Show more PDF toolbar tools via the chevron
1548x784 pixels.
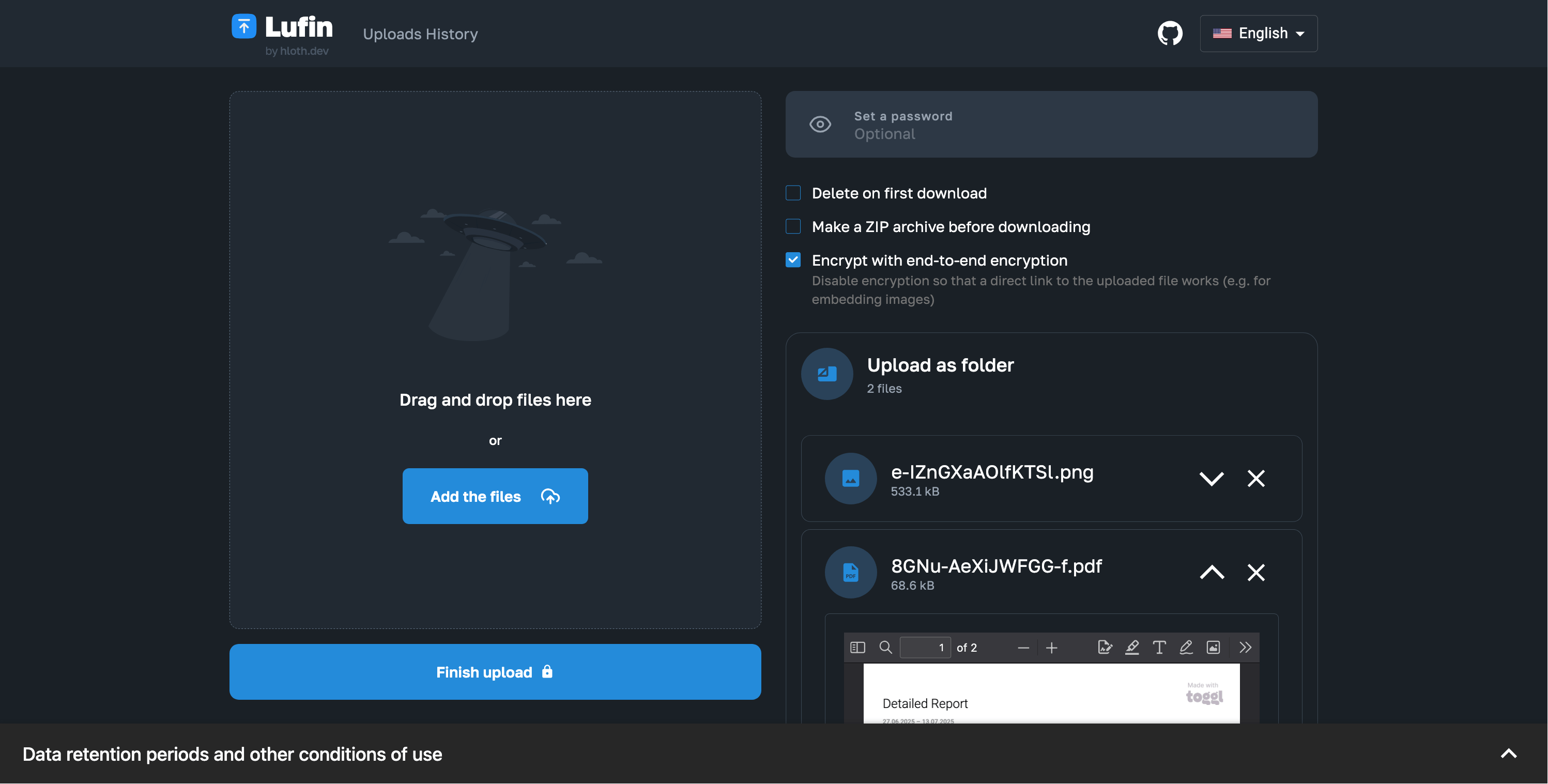tap(1244, 647)
